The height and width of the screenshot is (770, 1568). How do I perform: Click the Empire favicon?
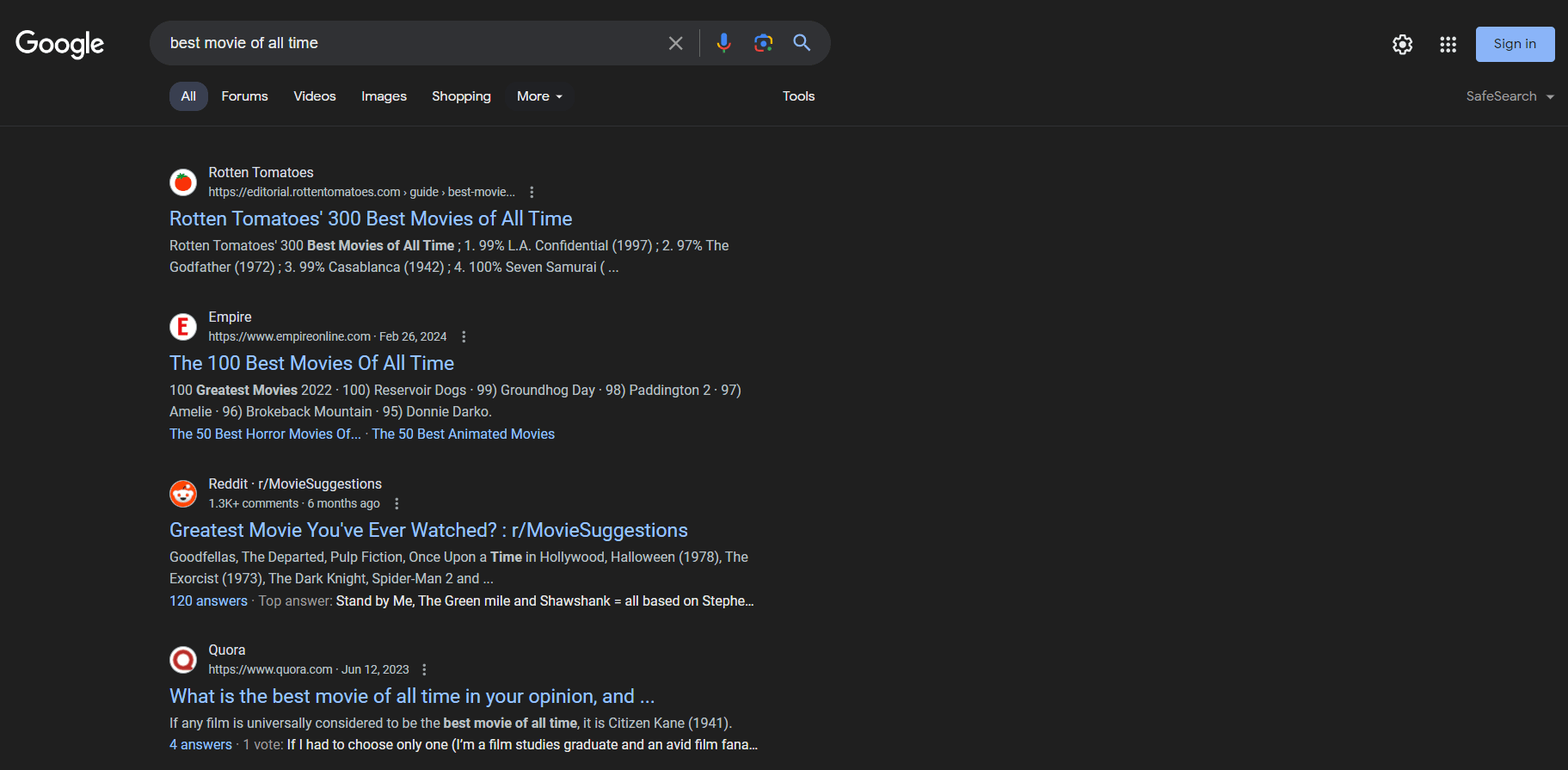(183, 327)
